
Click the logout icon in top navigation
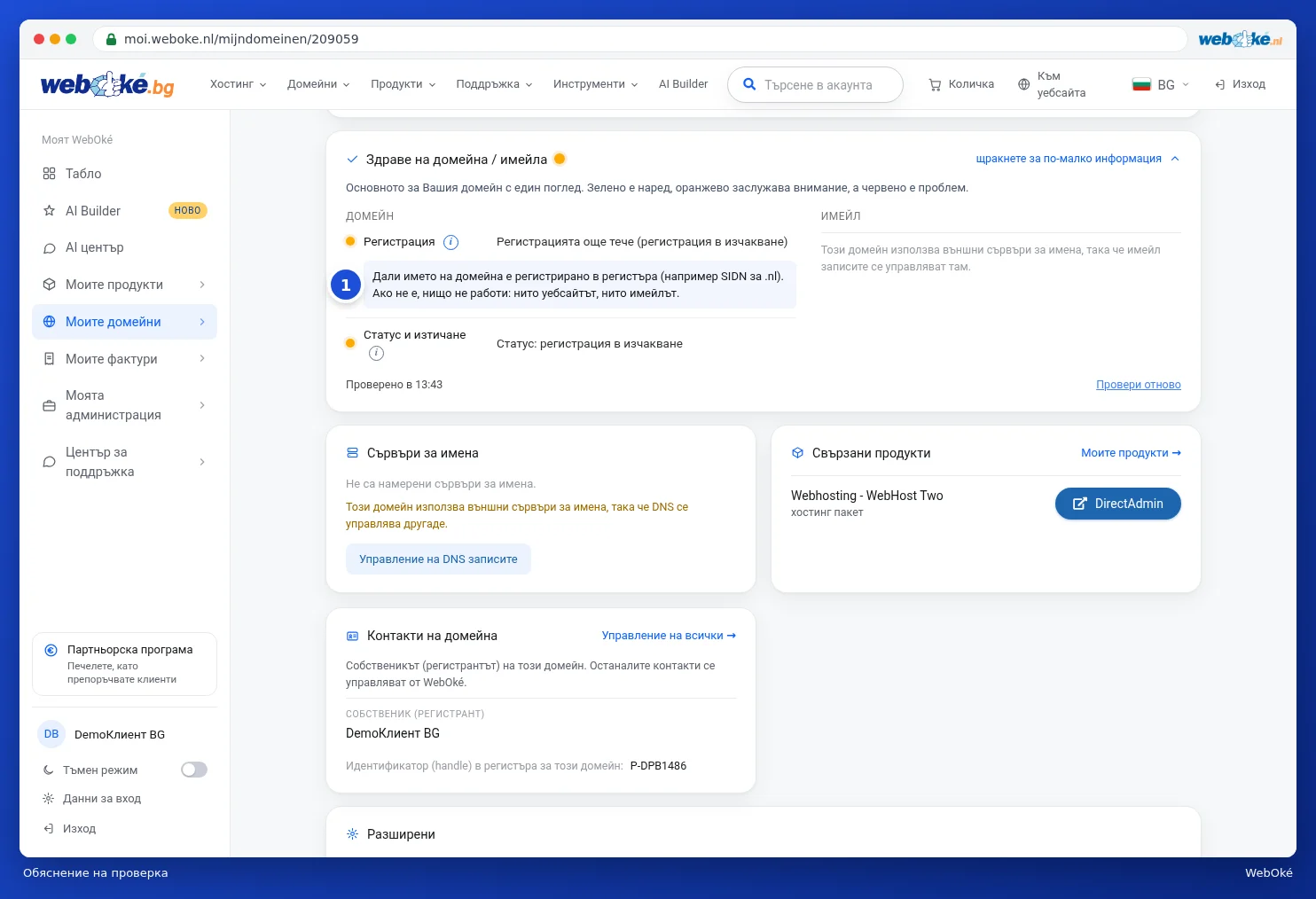pos(1220,84)
